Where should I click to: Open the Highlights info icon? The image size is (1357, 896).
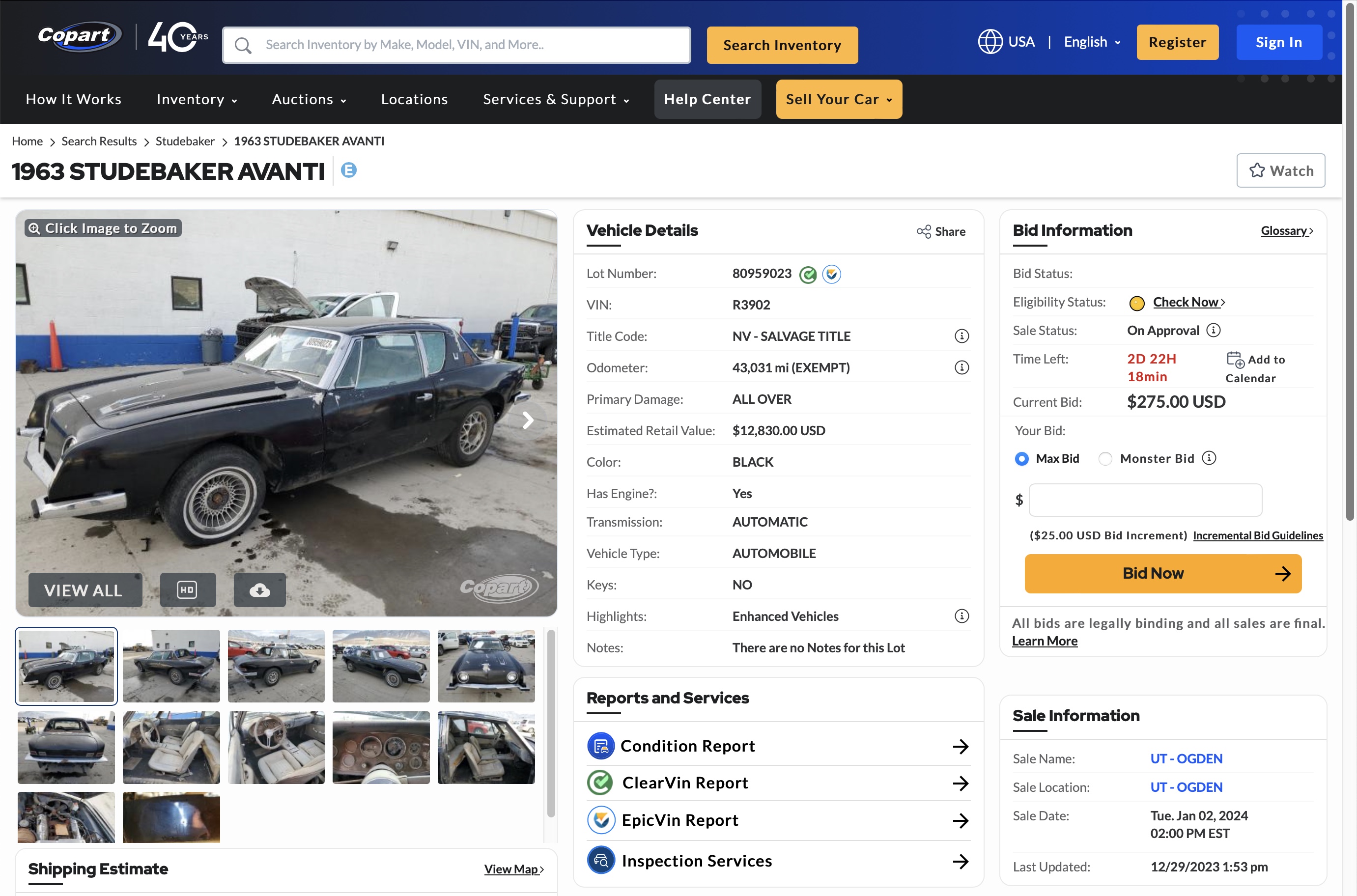click(961, 616)
